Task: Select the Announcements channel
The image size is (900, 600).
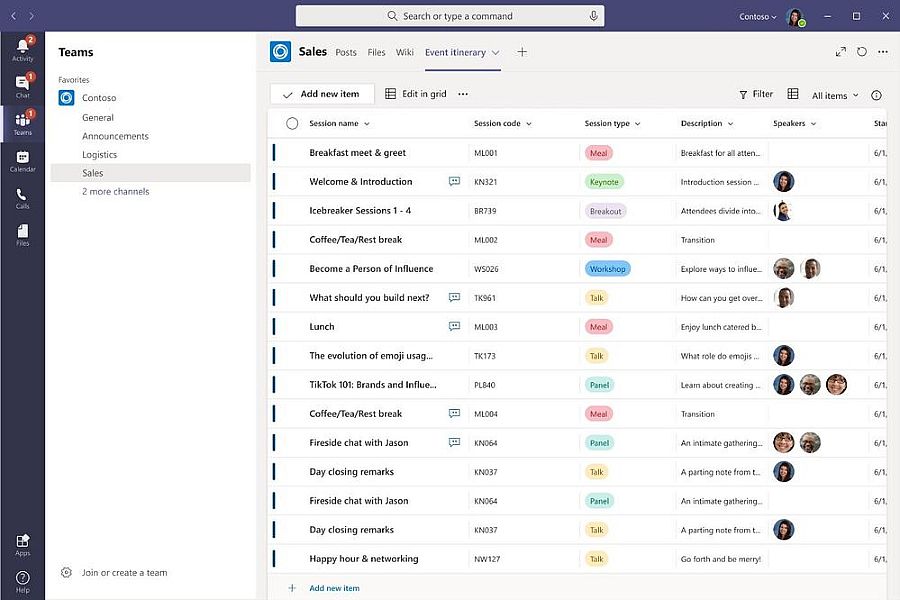Action: click(x=115, y=136)
